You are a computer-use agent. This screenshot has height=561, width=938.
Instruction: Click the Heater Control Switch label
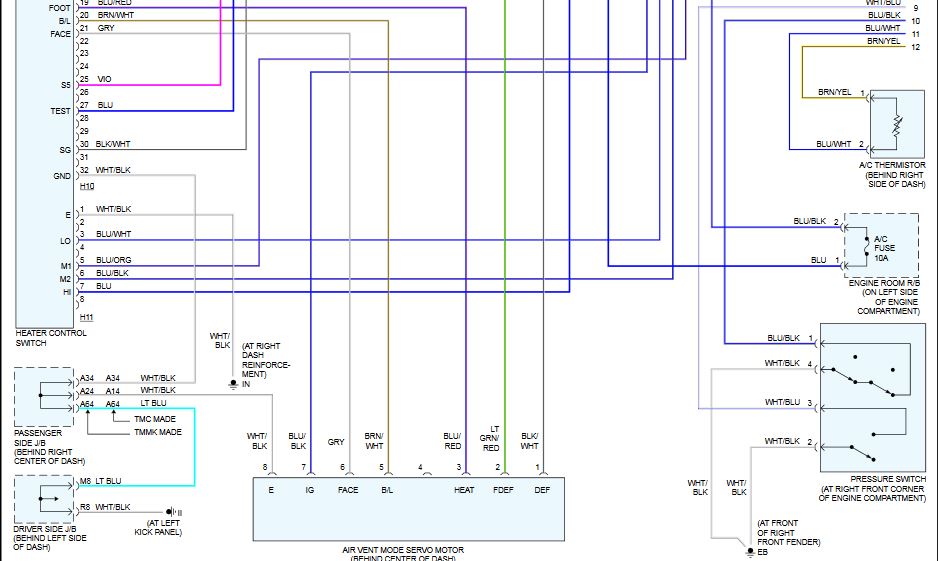pyautogui.click(x=51, y=338)
